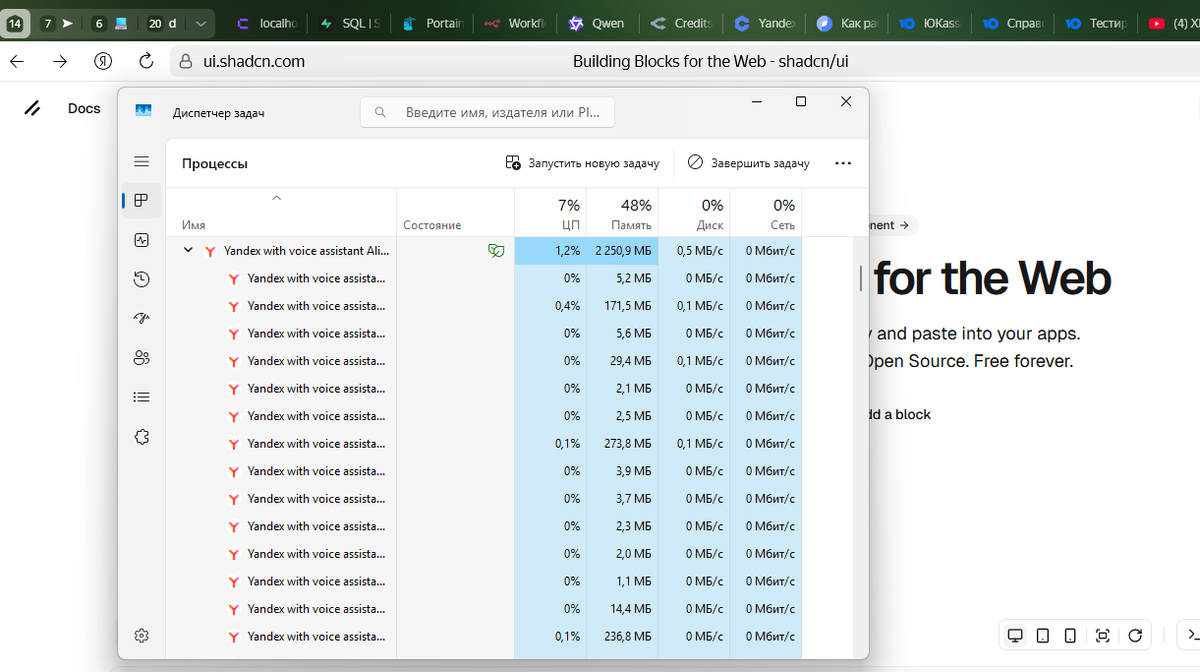Image resolution: width=1200 pixels, height=672 pixels.
Task: Open the Services puzzle icon in sidebar
Action: [x=141, y=436]
